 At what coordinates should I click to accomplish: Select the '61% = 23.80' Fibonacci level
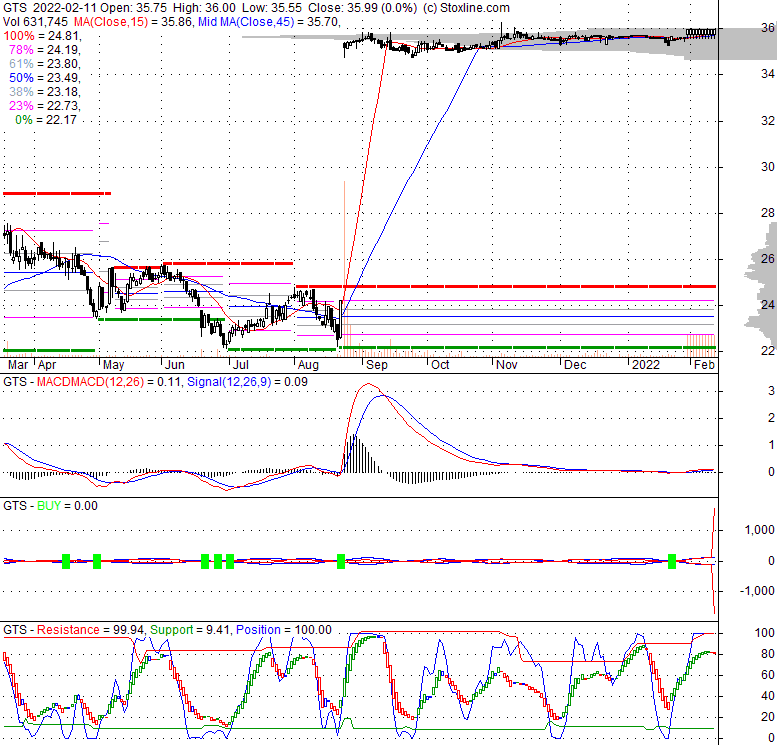pos(45,63)
